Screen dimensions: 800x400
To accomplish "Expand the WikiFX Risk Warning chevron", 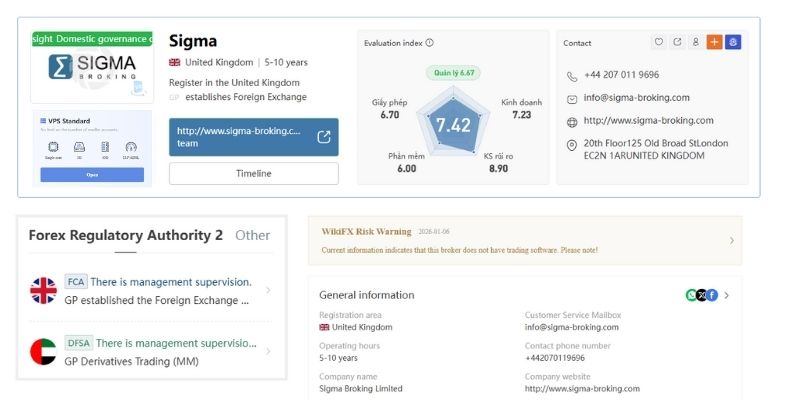I will point(732,240).
